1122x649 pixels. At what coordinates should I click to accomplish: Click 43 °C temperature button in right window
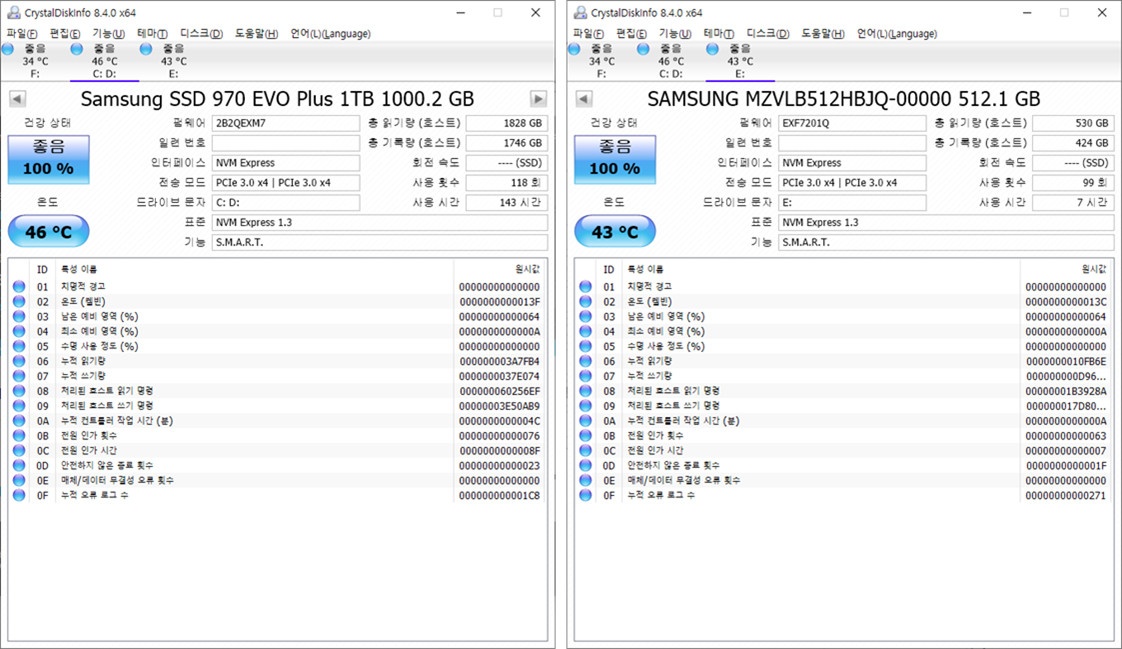pos(615,232)
